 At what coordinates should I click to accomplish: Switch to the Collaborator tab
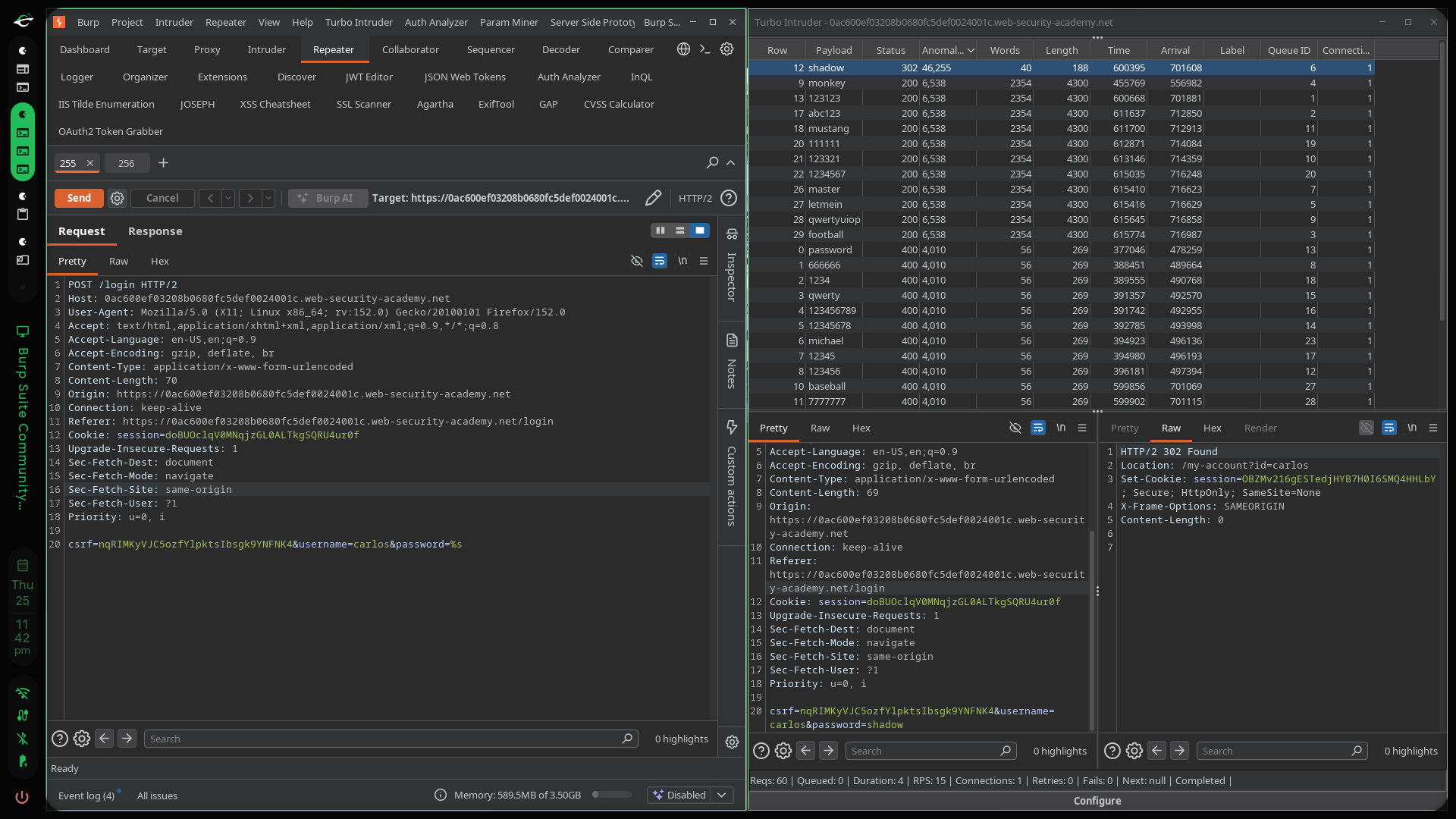(410, 49)
